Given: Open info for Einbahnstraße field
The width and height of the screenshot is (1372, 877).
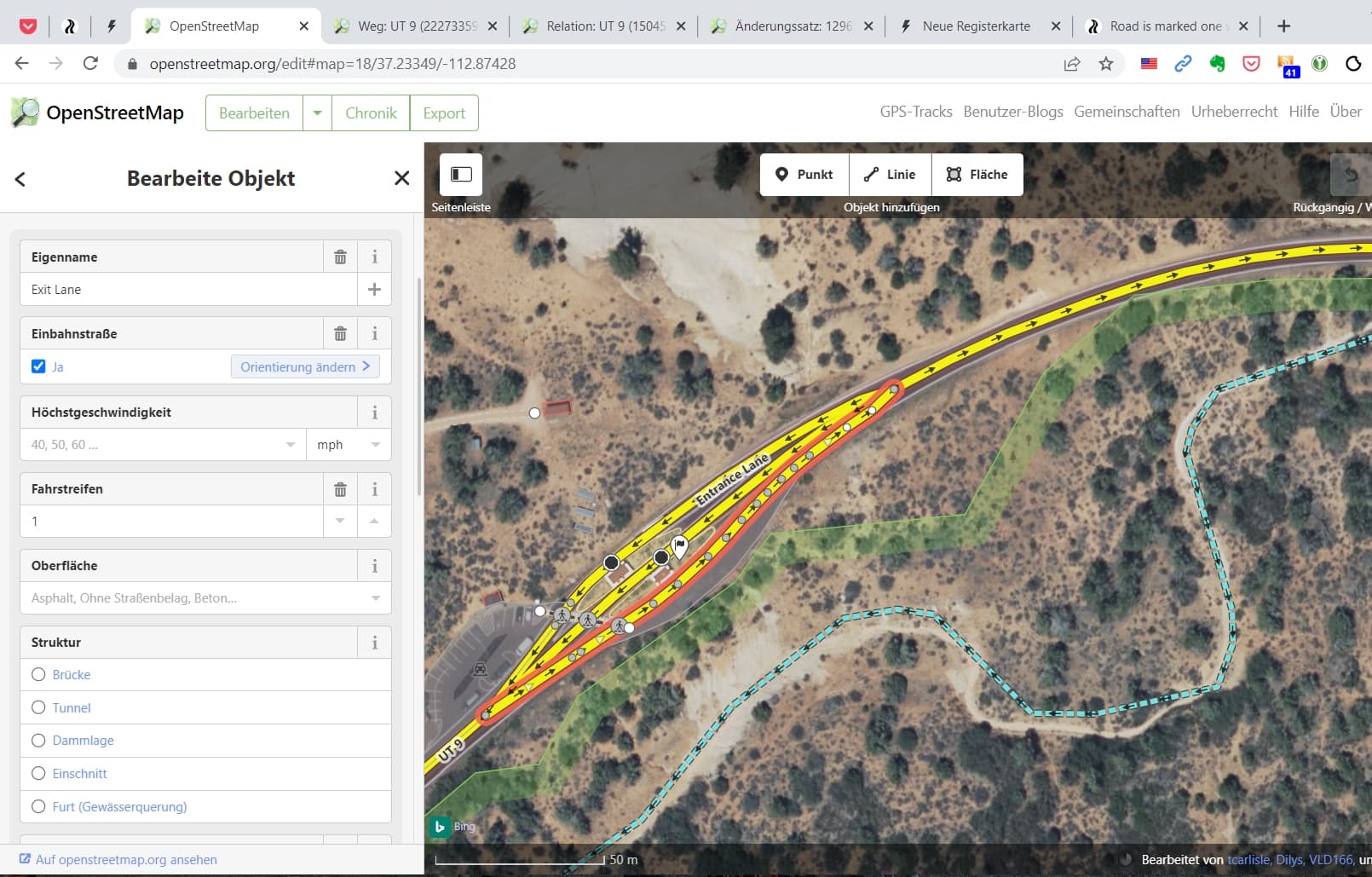Looking at the screenshot, I should click(x=374, y=333).
